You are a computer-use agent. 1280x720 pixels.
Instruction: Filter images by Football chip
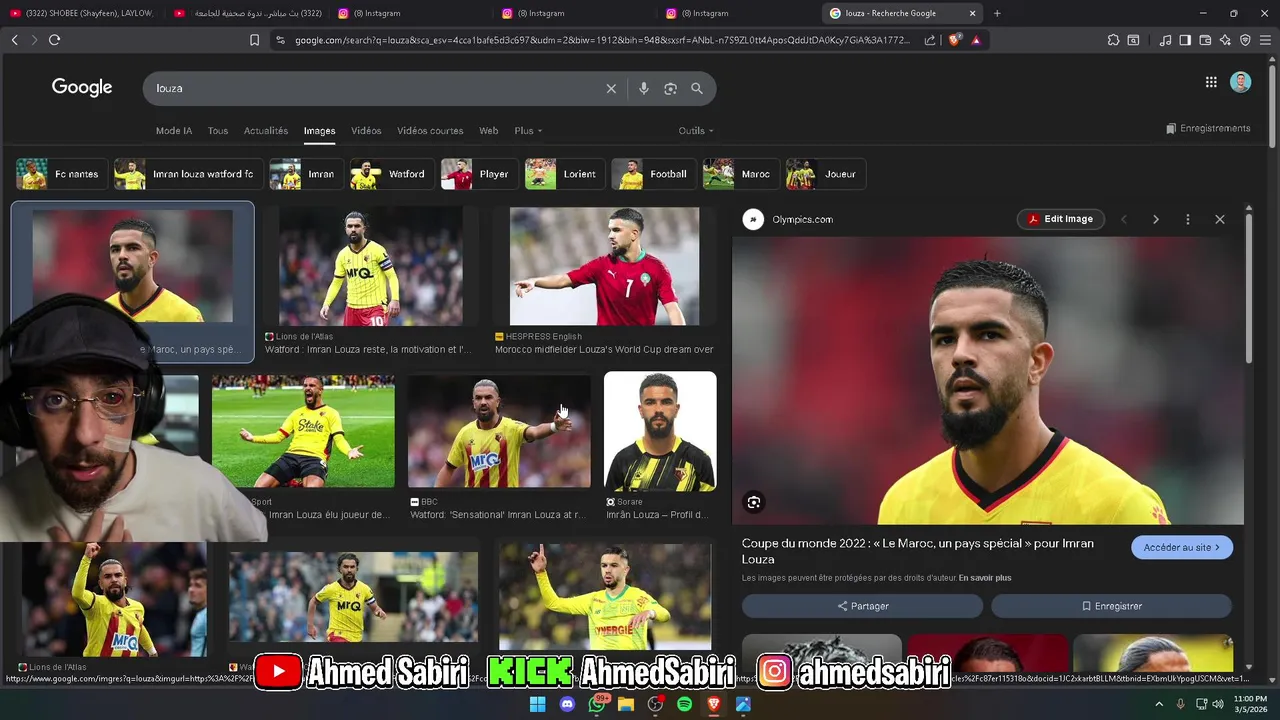653,174
